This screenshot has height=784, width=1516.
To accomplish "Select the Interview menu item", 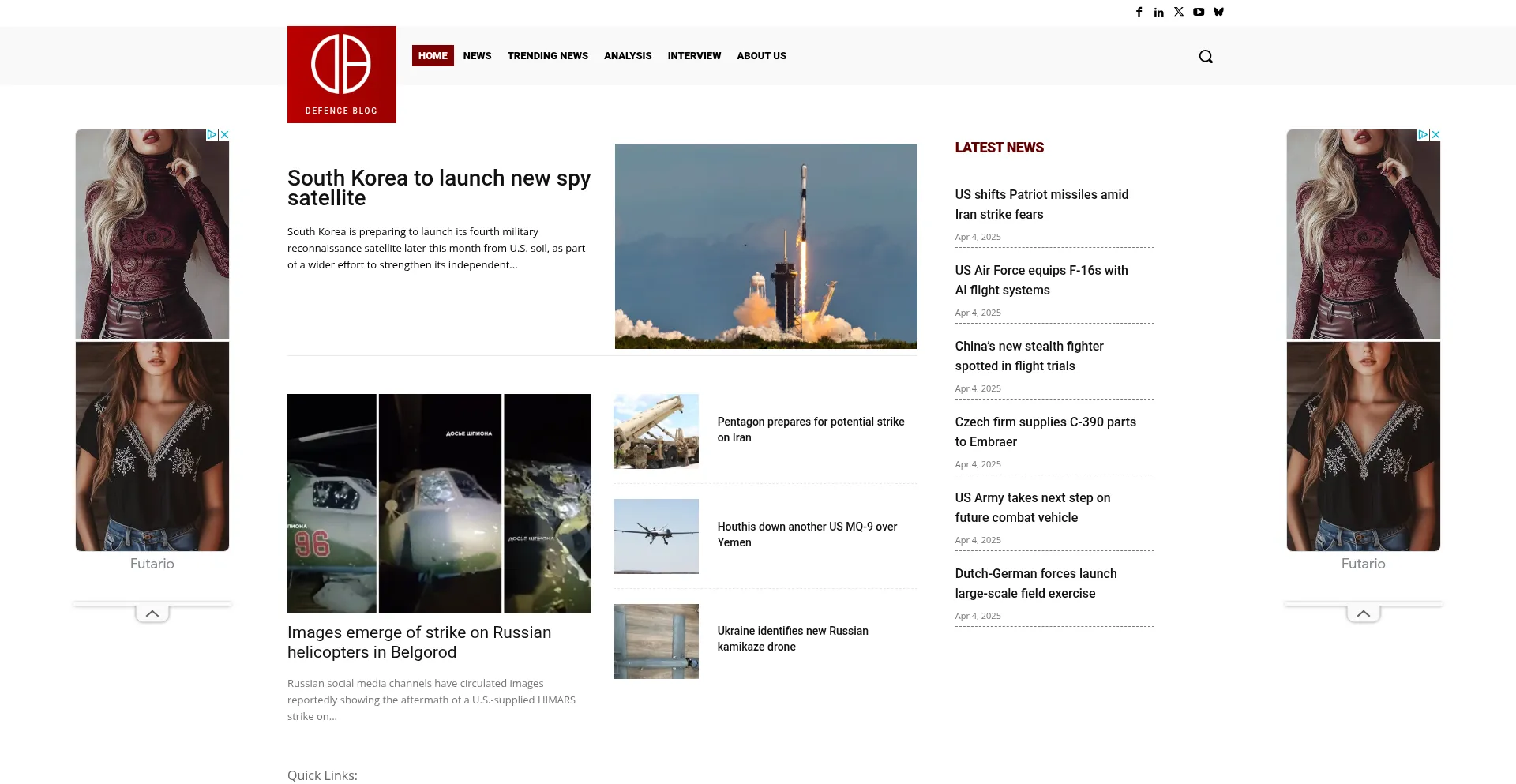I will [x=694, y=56].
